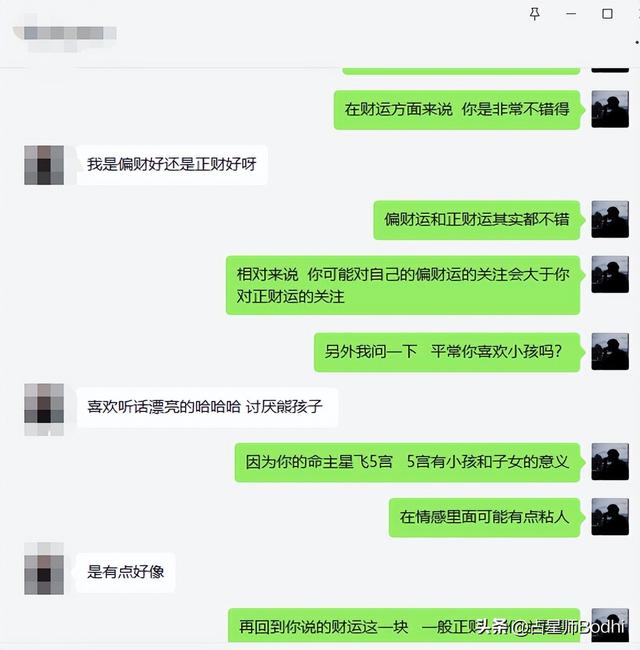Select the message 在财运方面来说 你是非常不错得
The height and width of the screenshot is (650, 640).
tap(457, 109)
